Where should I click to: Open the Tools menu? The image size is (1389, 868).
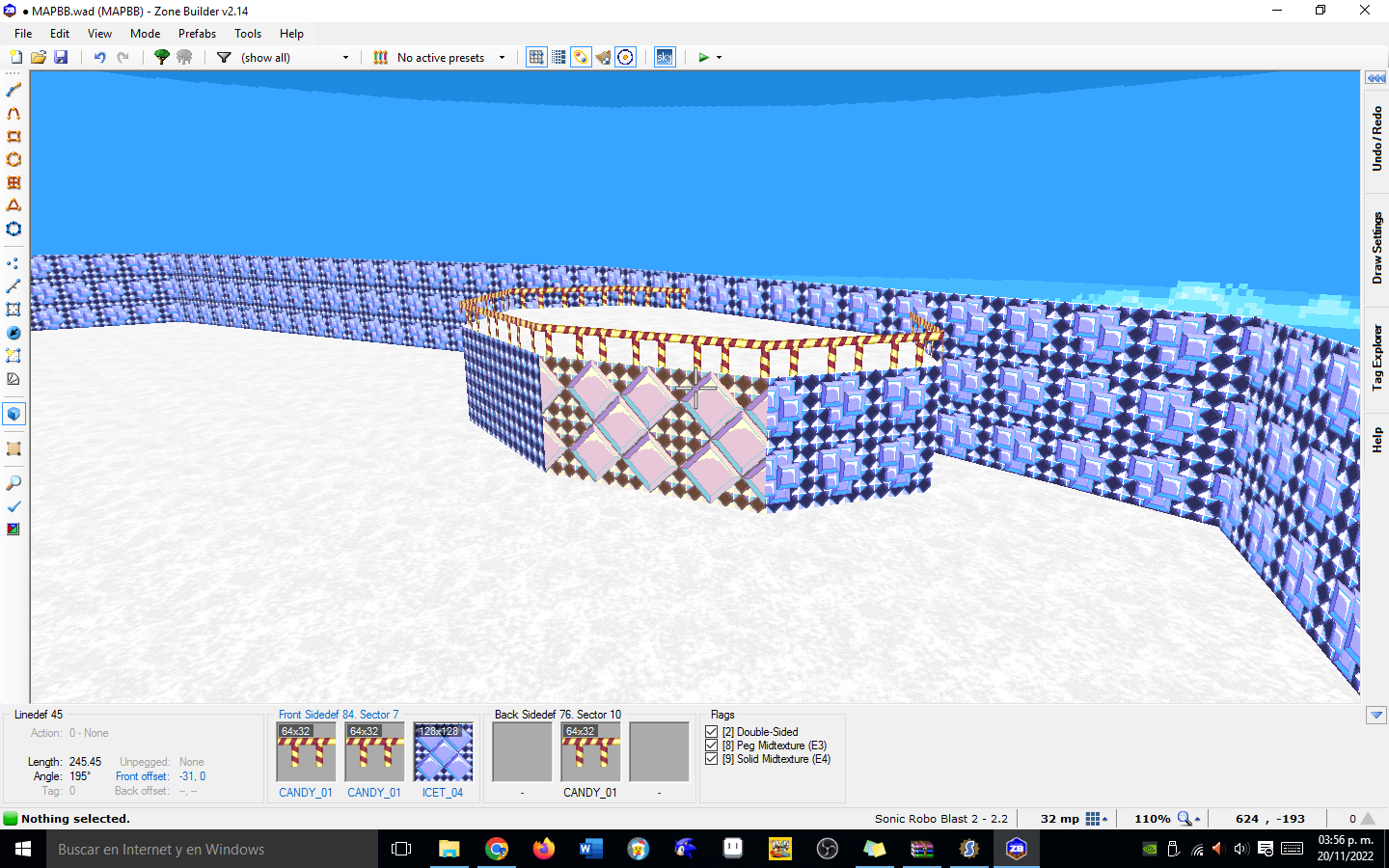[x=248, y=33]
